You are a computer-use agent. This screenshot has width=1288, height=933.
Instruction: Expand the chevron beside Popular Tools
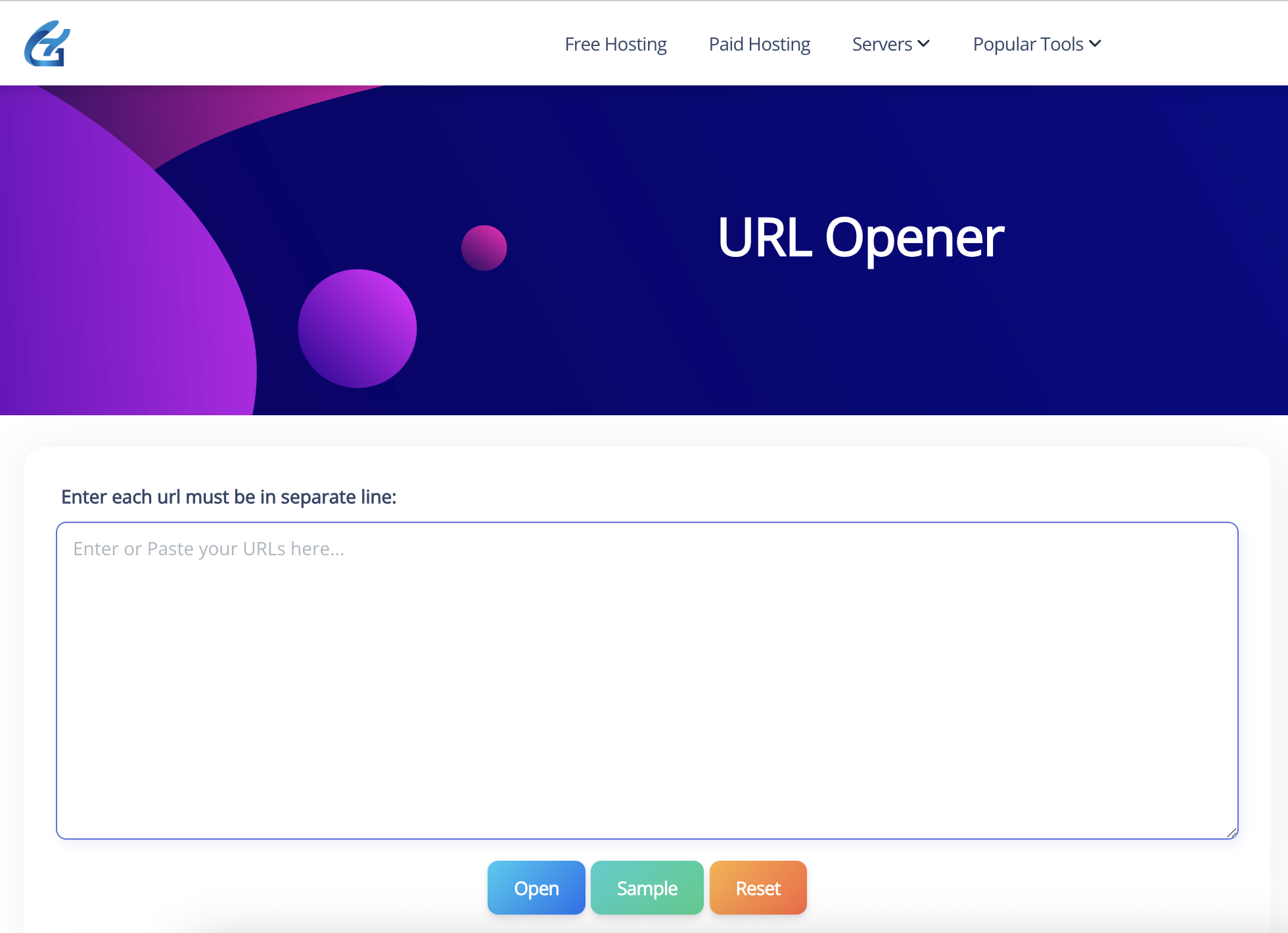point(1095,43)
